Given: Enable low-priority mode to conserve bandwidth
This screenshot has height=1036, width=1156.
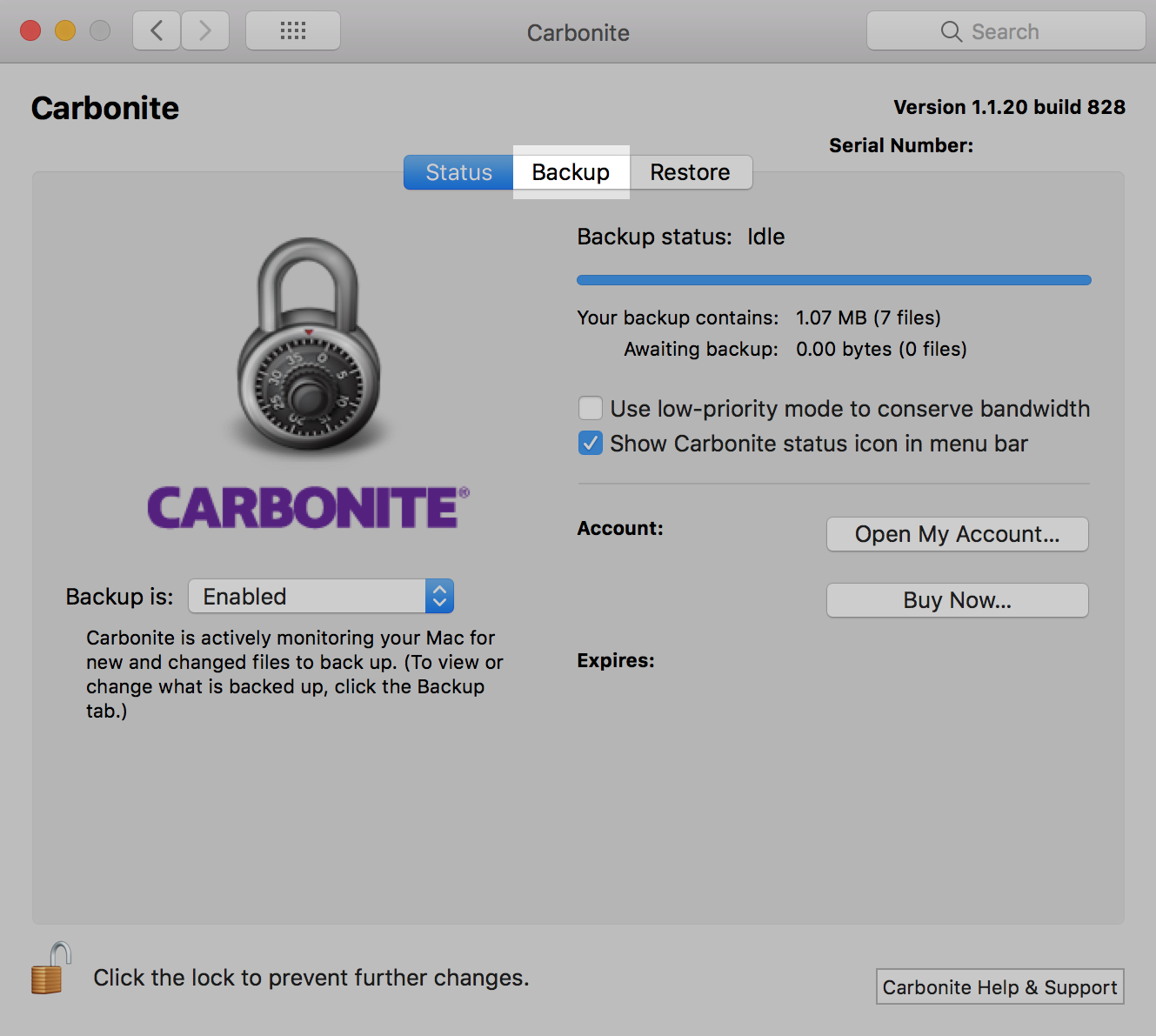Looking at the screenshot, I should coord(591,408).
